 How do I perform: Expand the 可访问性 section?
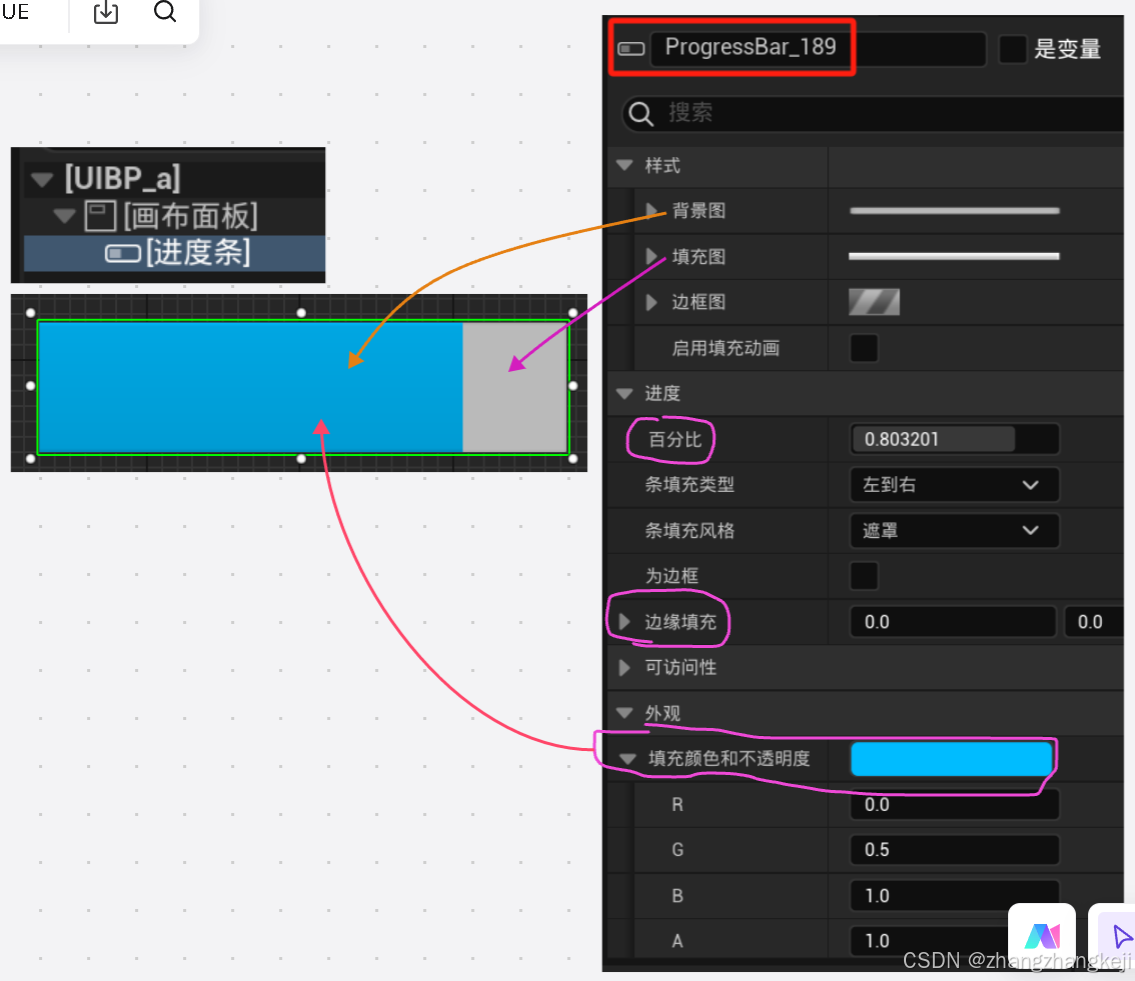tap(623, 667)
